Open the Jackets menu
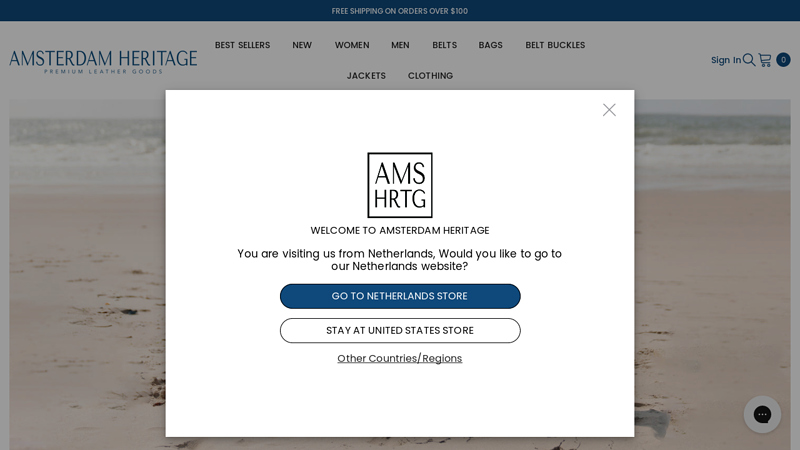Viewport: 800px width, 450px height. tap(366, 76)
